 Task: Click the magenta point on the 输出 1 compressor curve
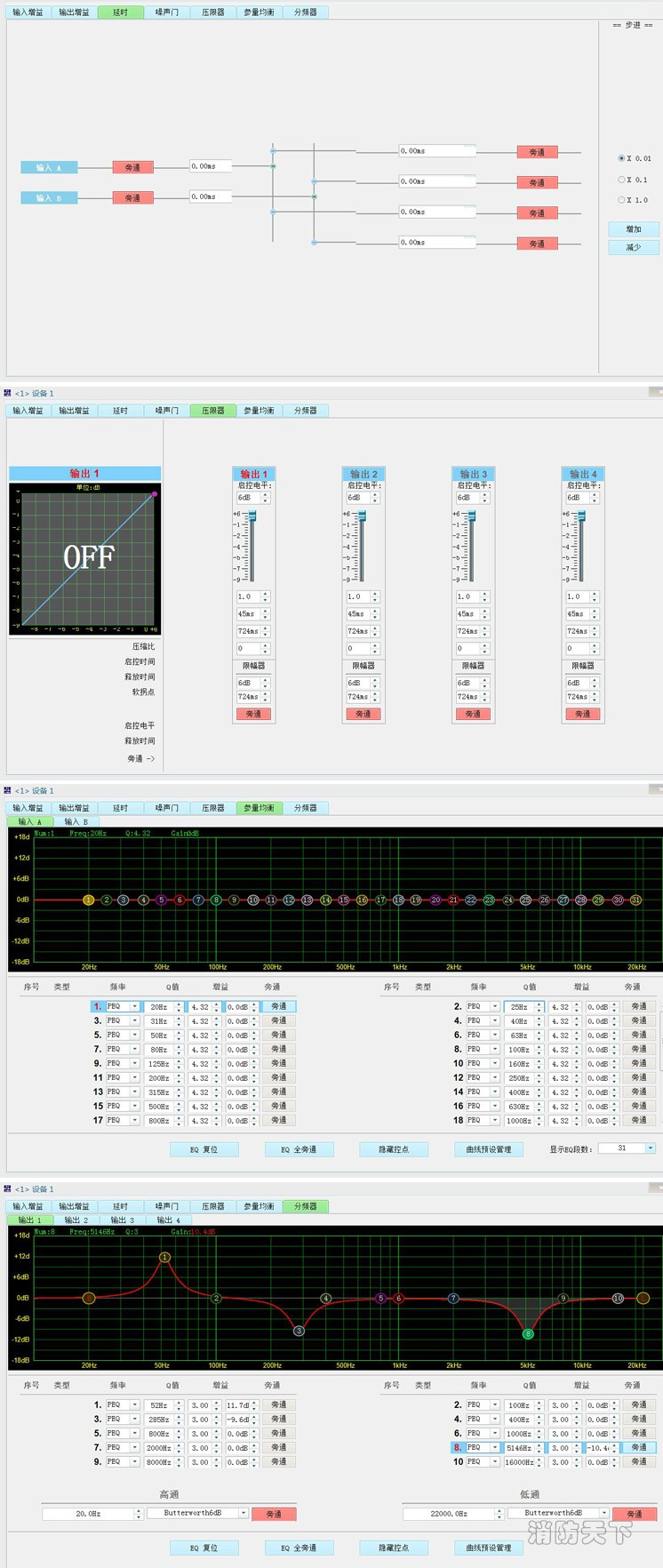155,494
